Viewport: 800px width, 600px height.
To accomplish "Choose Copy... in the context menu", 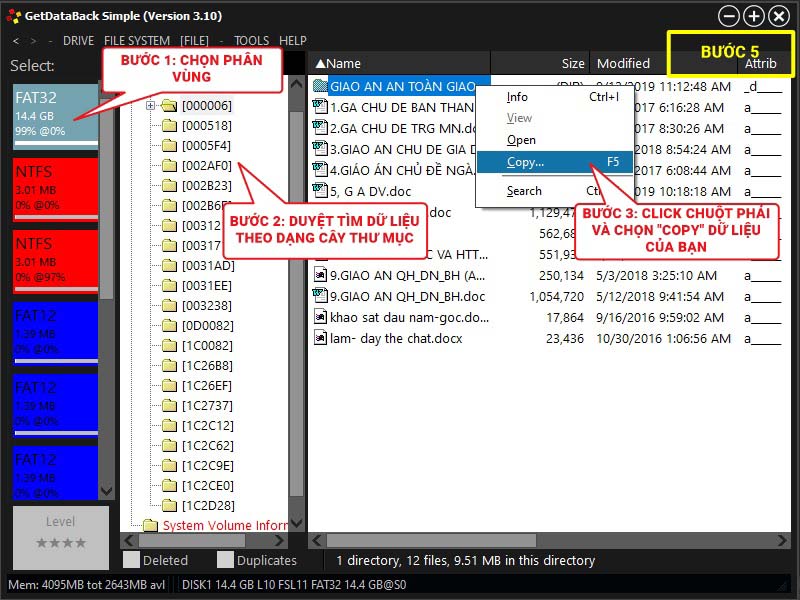I will pos(555,162).
